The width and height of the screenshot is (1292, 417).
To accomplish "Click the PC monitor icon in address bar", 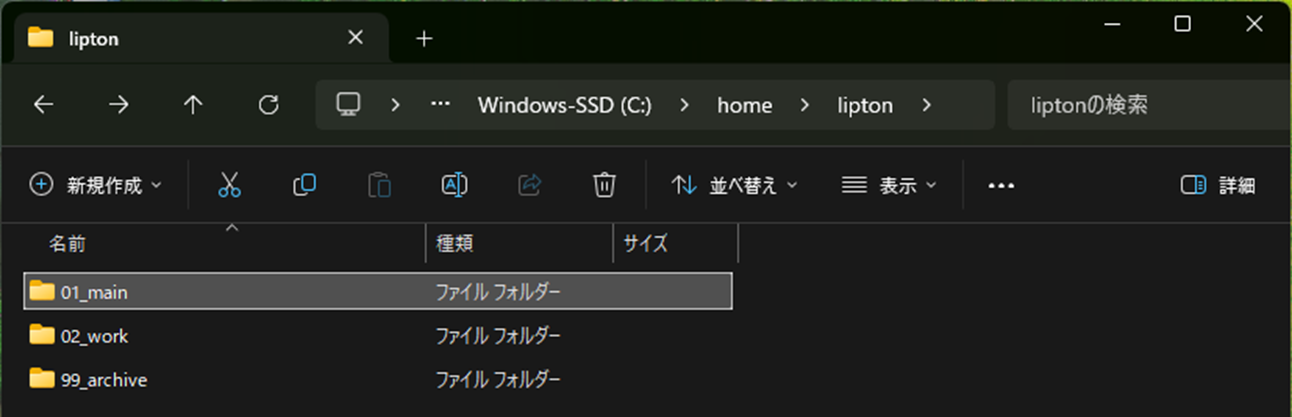I will tap(347, 104).
